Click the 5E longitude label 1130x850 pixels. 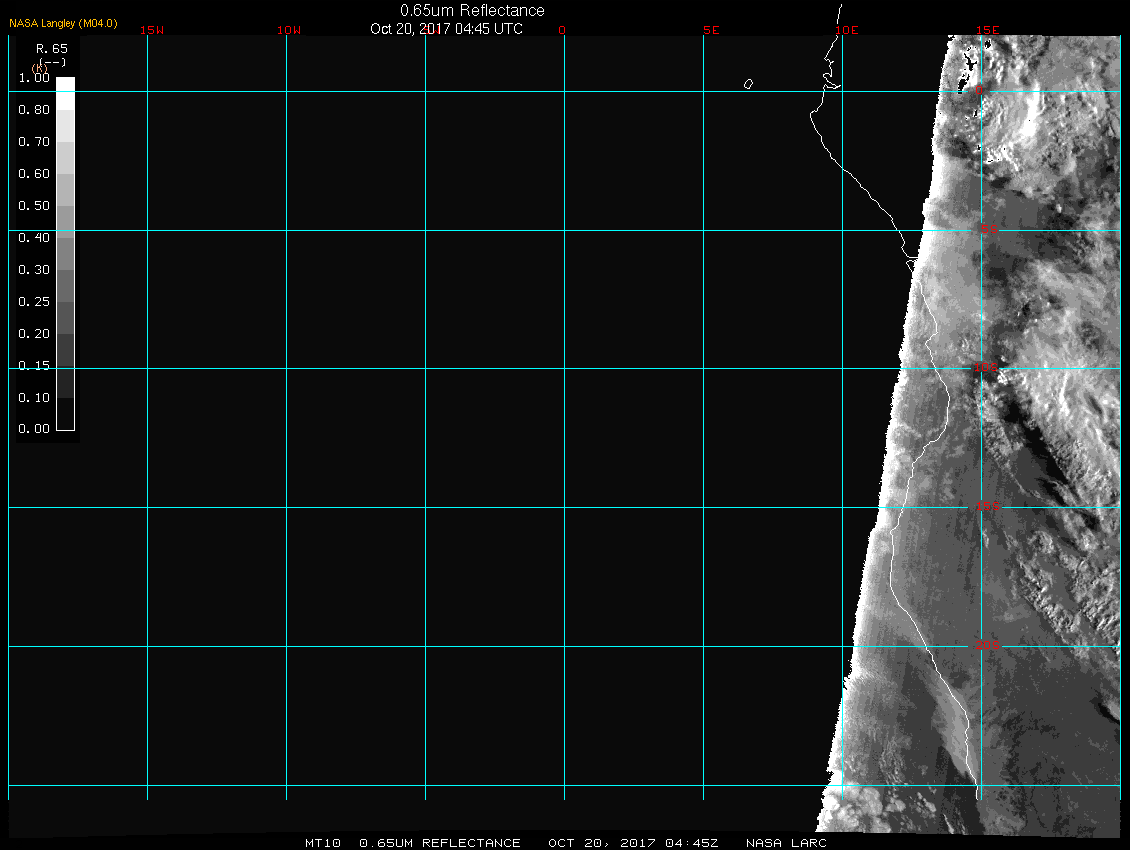[x=711, y=30]
